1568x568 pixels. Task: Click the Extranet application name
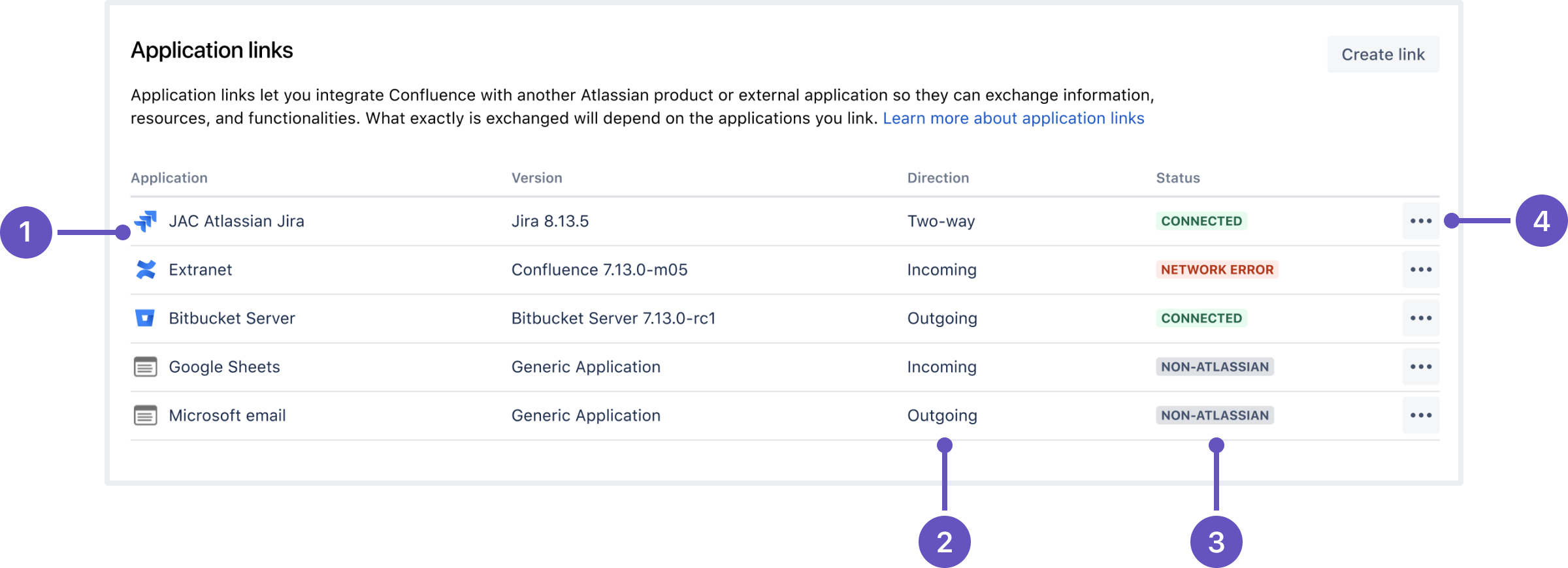click(x=200, y=270)
